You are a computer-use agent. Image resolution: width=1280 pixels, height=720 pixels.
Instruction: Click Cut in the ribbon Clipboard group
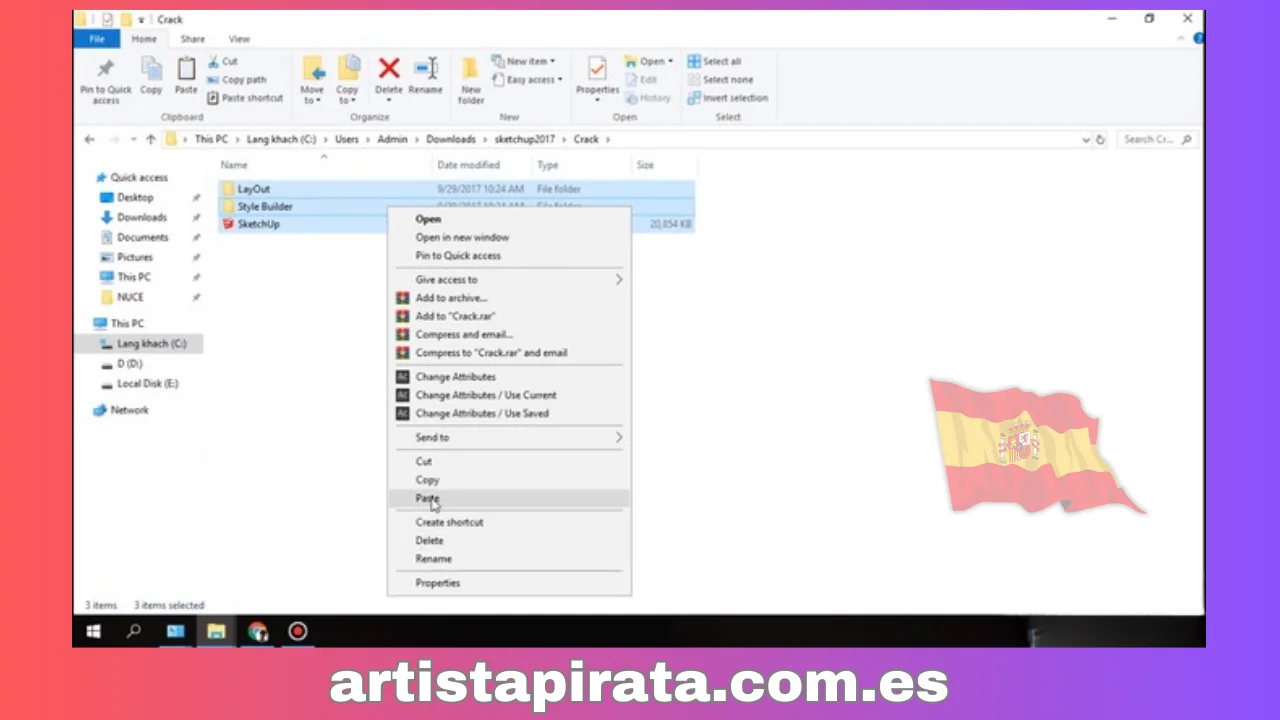tap(222, 61)
